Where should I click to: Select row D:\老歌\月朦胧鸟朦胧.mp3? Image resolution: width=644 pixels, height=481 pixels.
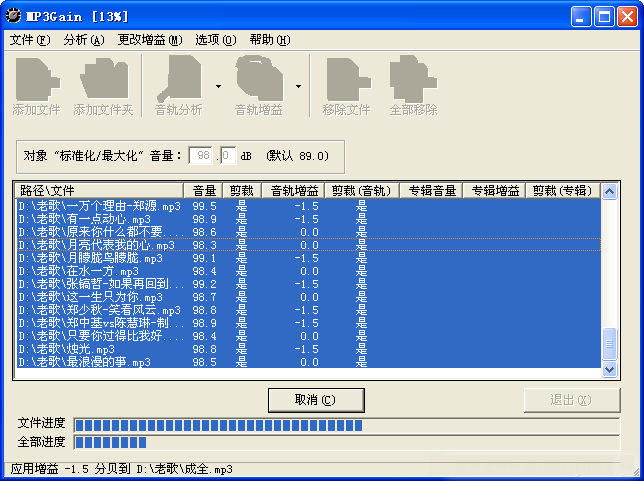pyautogui.click(x=308, y=258)
